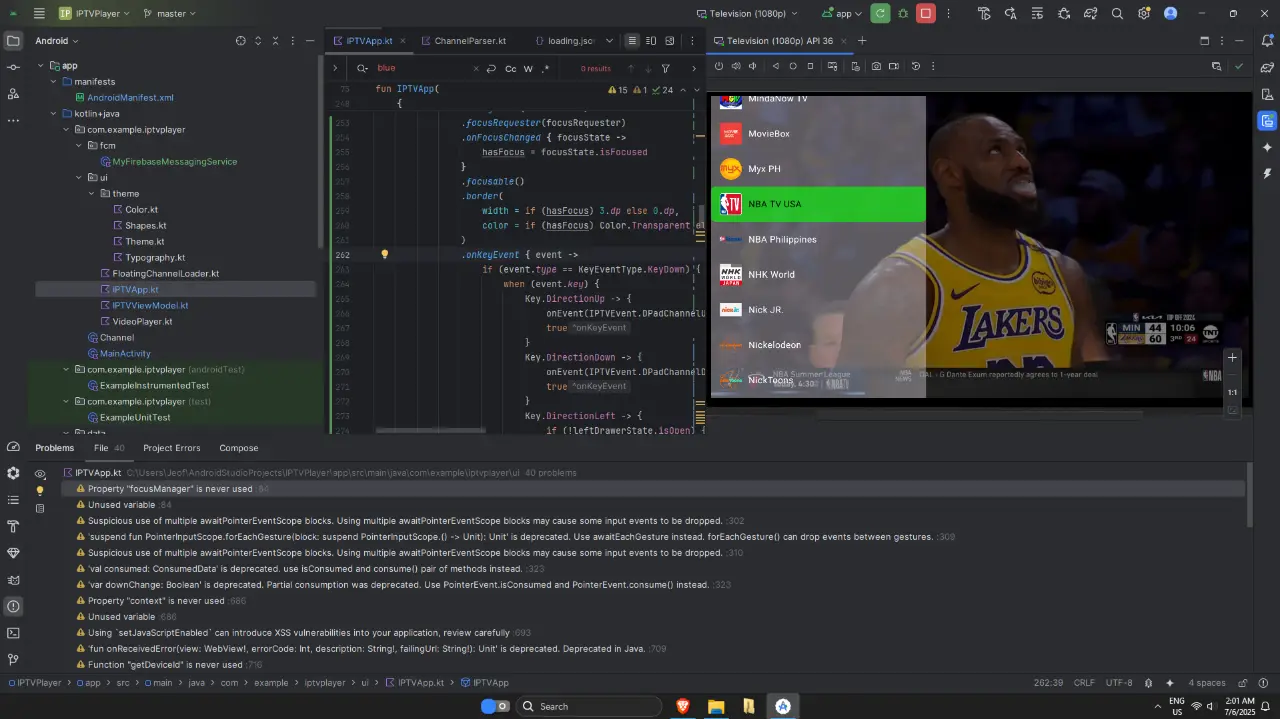
Task: Zoom in emulator with plus button
Action: [x=1233, y=357]
